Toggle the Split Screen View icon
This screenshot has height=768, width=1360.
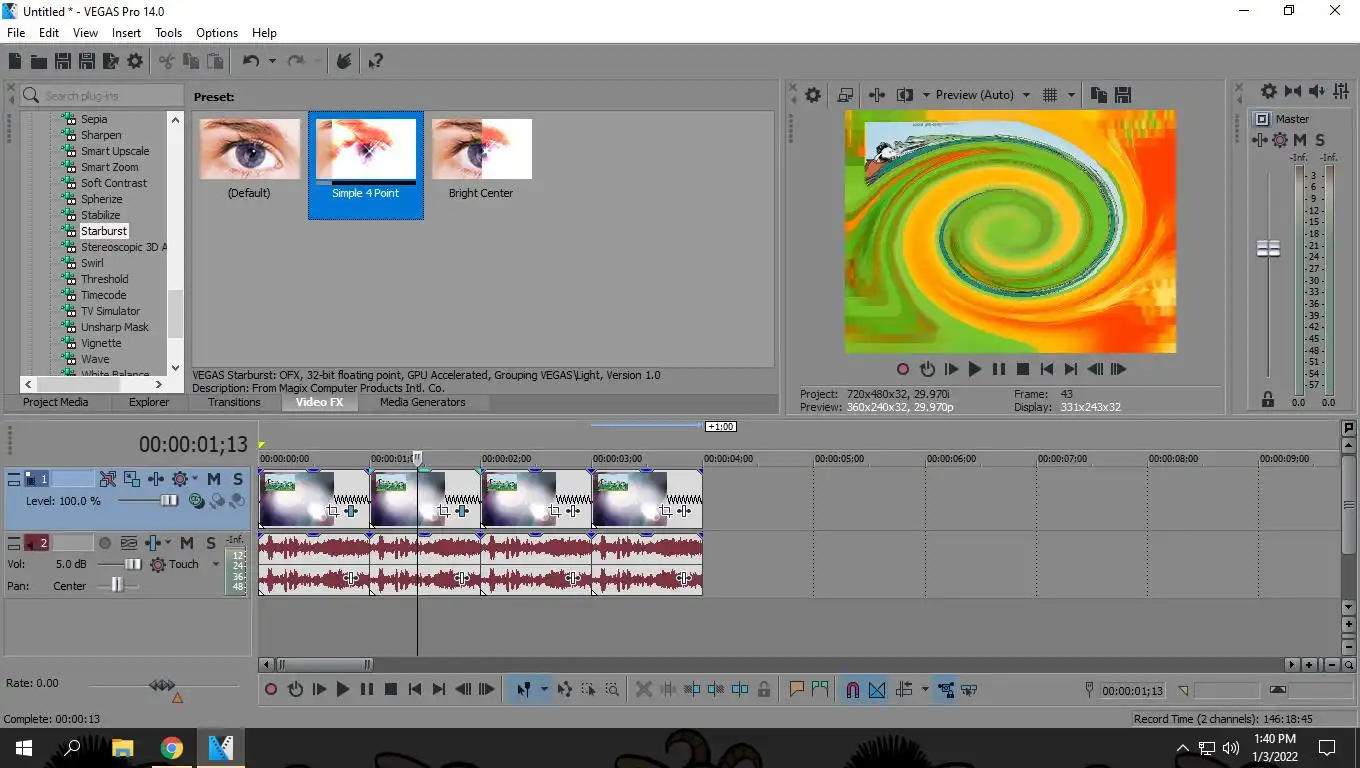click(905, 95)
